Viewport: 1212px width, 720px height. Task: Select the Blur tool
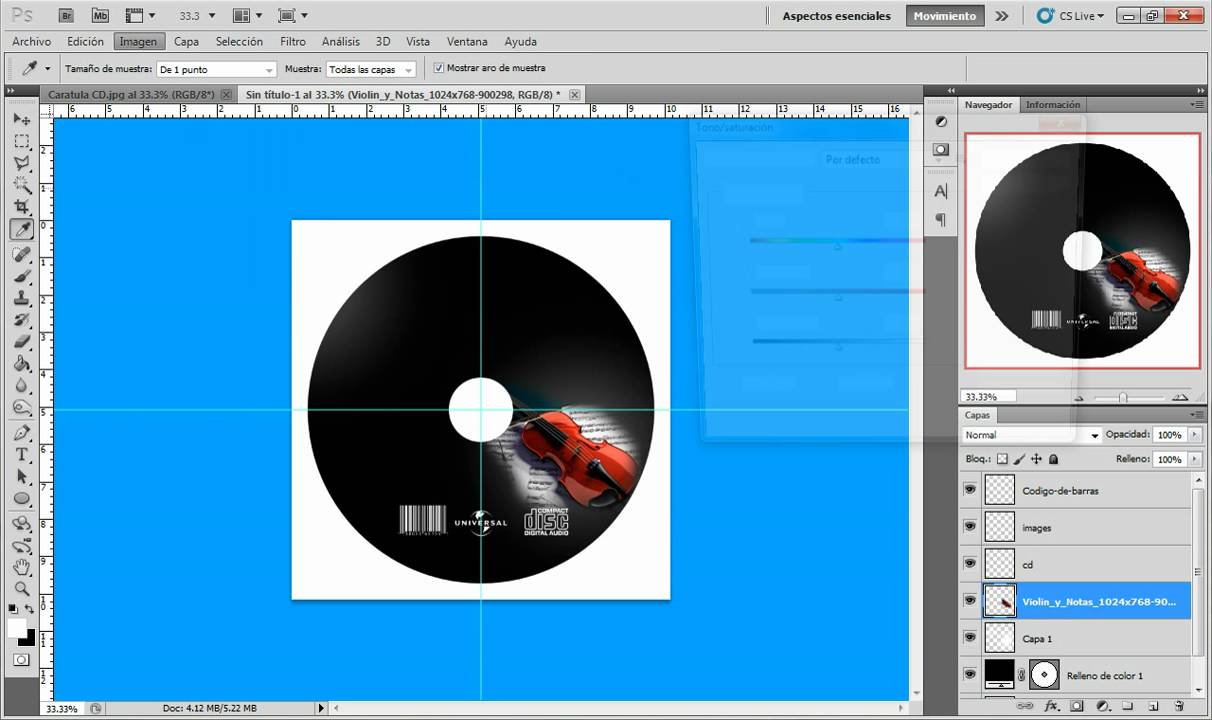point(21,386)
